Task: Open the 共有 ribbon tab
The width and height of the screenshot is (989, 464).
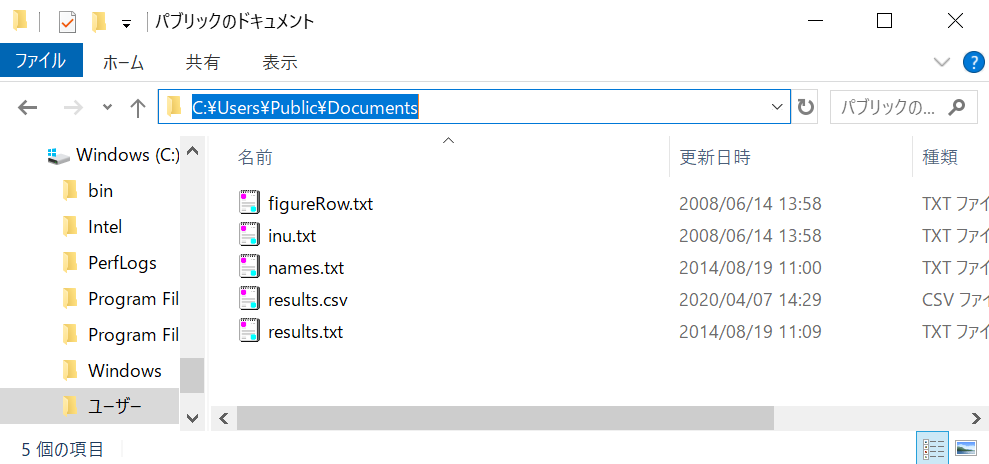Action: [x=202, y=62]
